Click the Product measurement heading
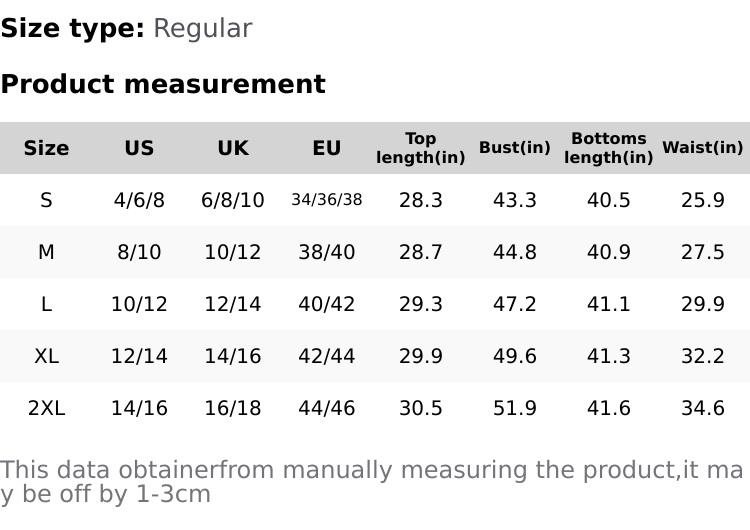Image resolution: width=750 pixels, height=530 pixels. click(163, 84)
